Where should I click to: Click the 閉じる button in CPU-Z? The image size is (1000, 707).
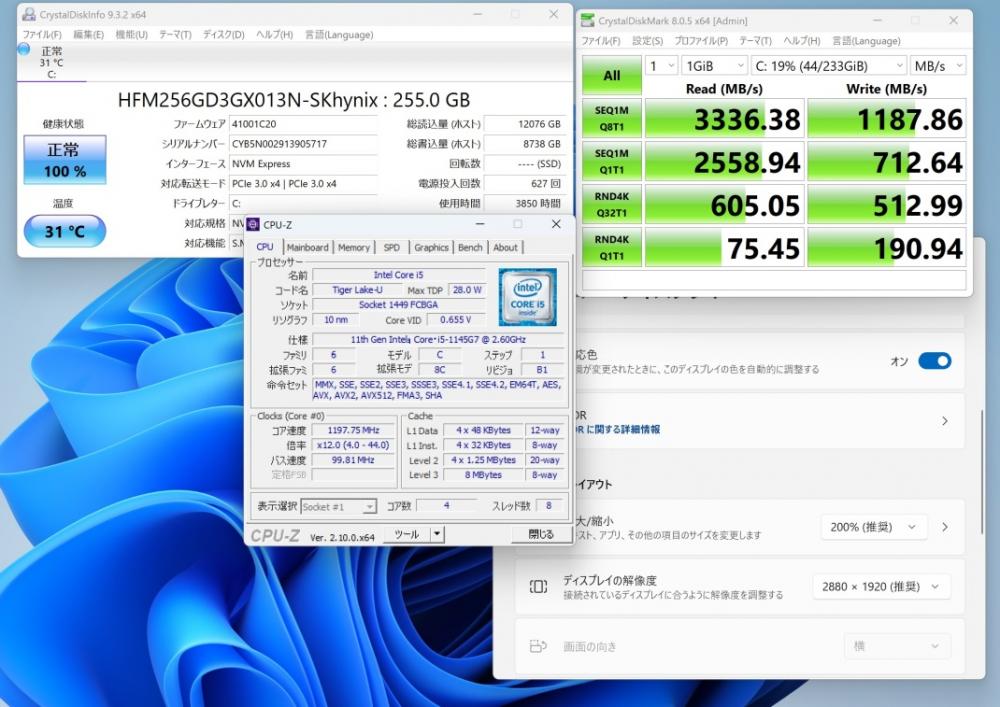[541, 534]
